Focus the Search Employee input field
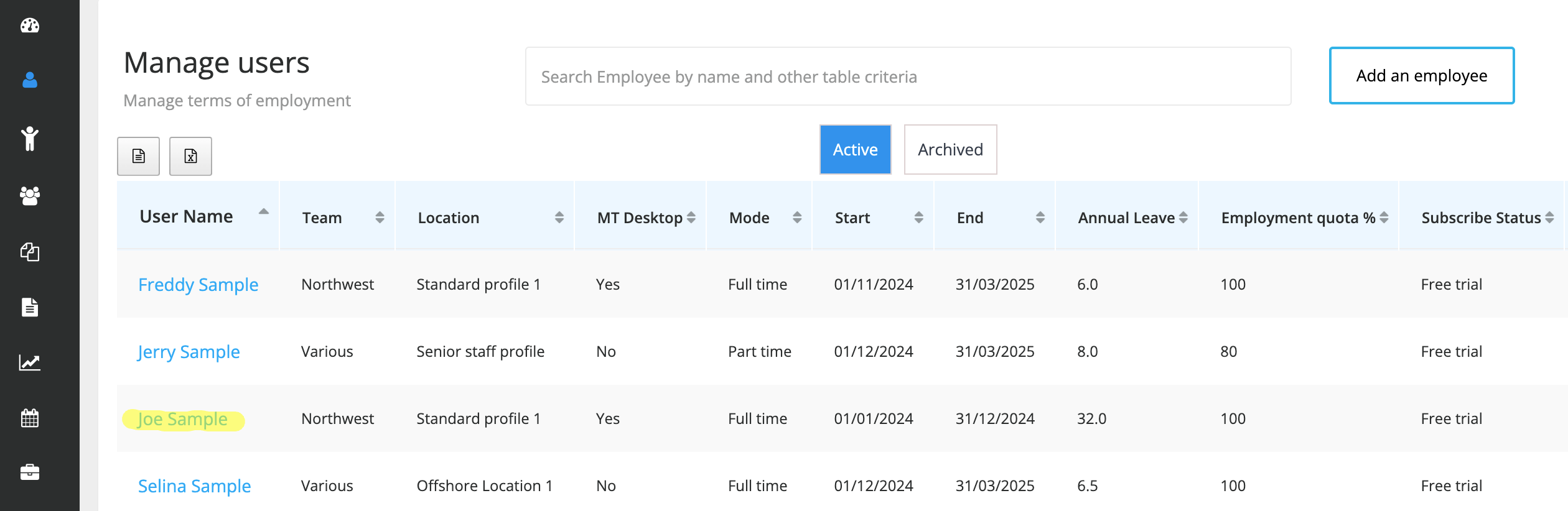1568x511 pixels. pyautogui.click(x=908, y=76)
